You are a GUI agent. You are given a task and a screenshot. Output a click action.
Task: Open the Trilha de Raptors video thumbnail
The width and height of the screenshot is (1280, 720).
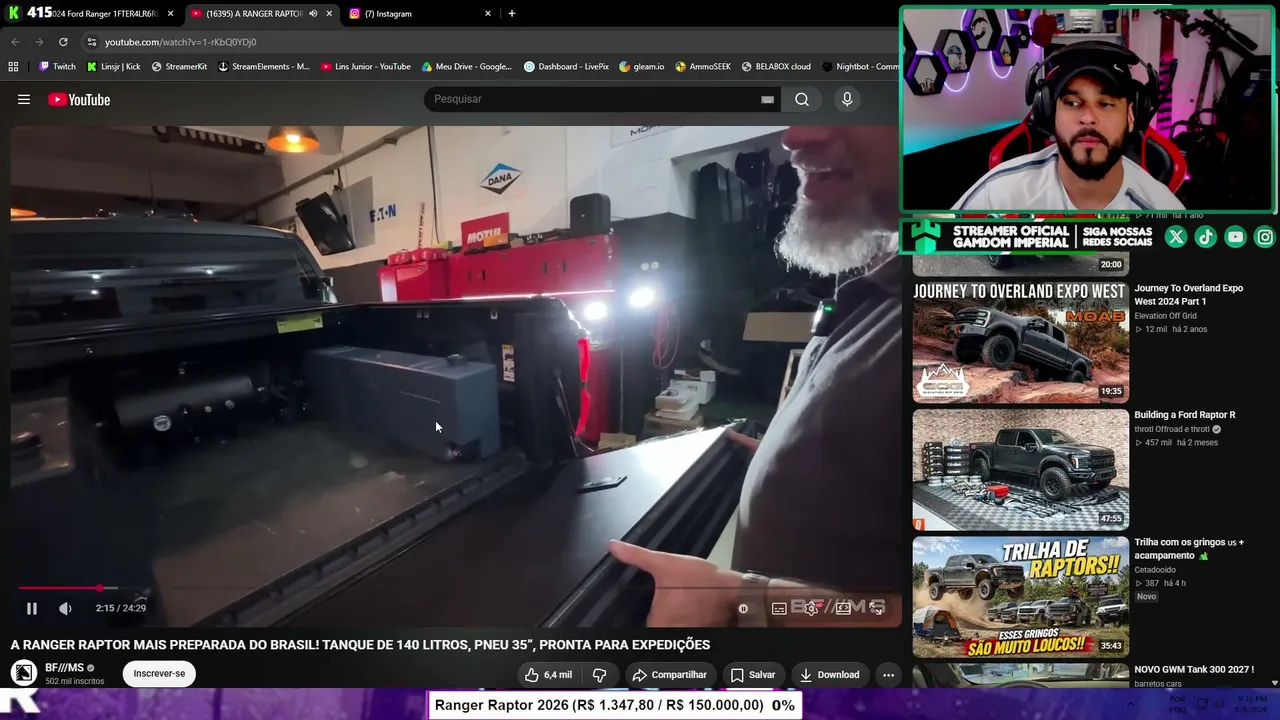click(1021, 596)
